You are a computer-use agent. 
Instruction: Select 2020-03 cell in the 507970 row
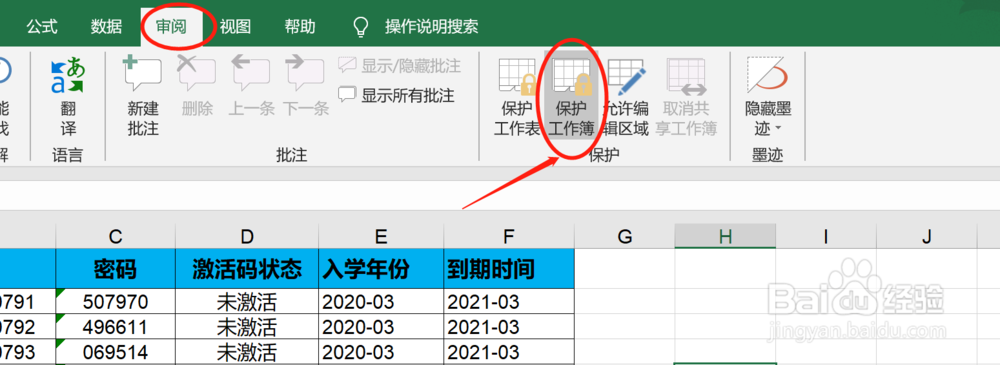pos(381,301)
